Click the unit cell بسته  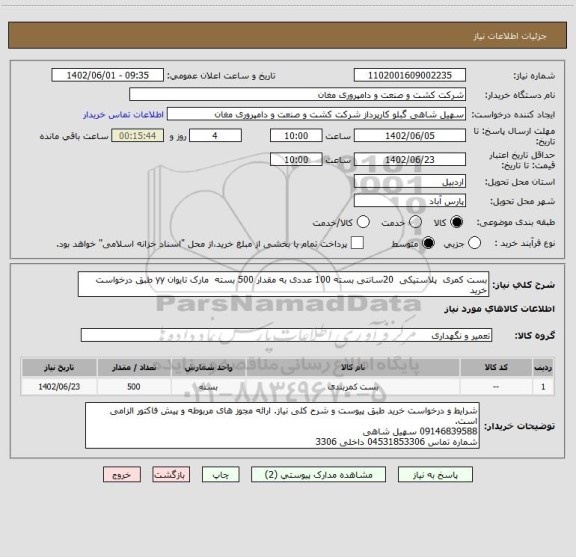[x=208, y=387]
